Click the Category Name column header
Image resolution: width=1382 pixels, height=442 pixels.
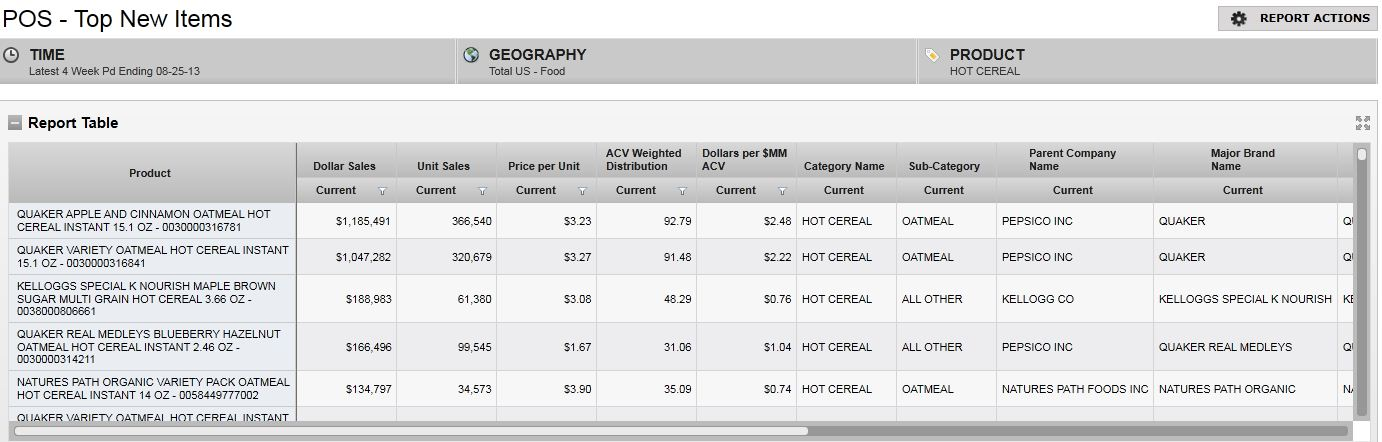[844, 166]
